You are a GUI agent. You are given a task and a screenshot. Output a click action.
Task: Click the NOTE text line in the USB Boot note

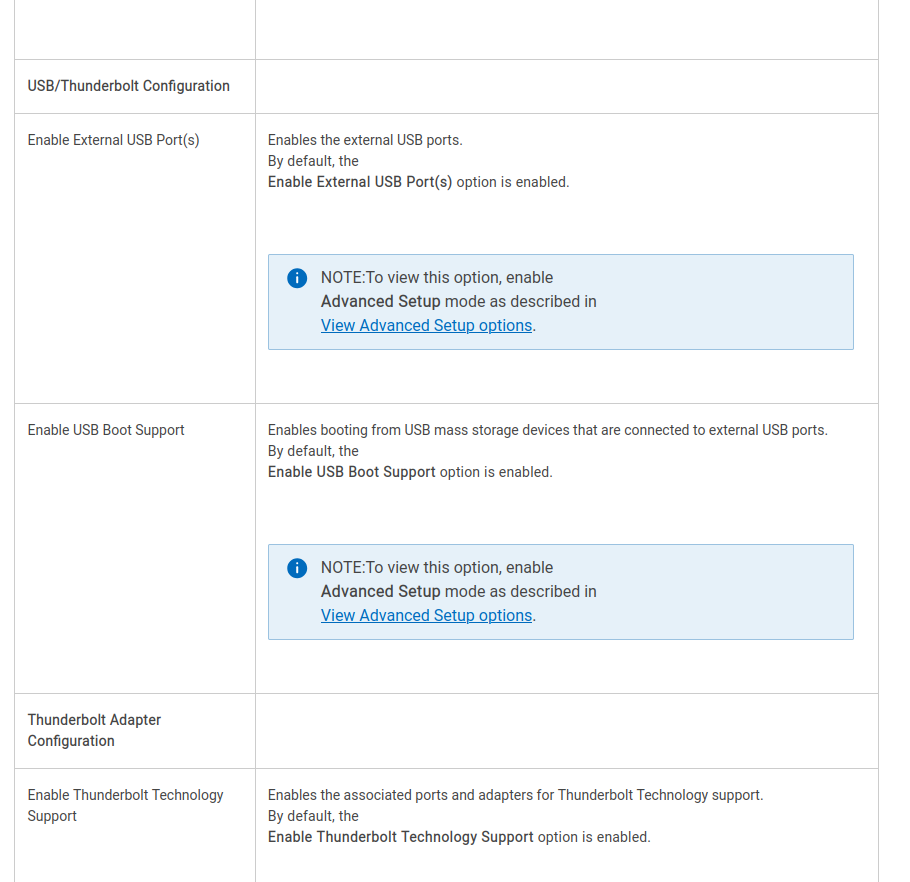coord(436,568)
